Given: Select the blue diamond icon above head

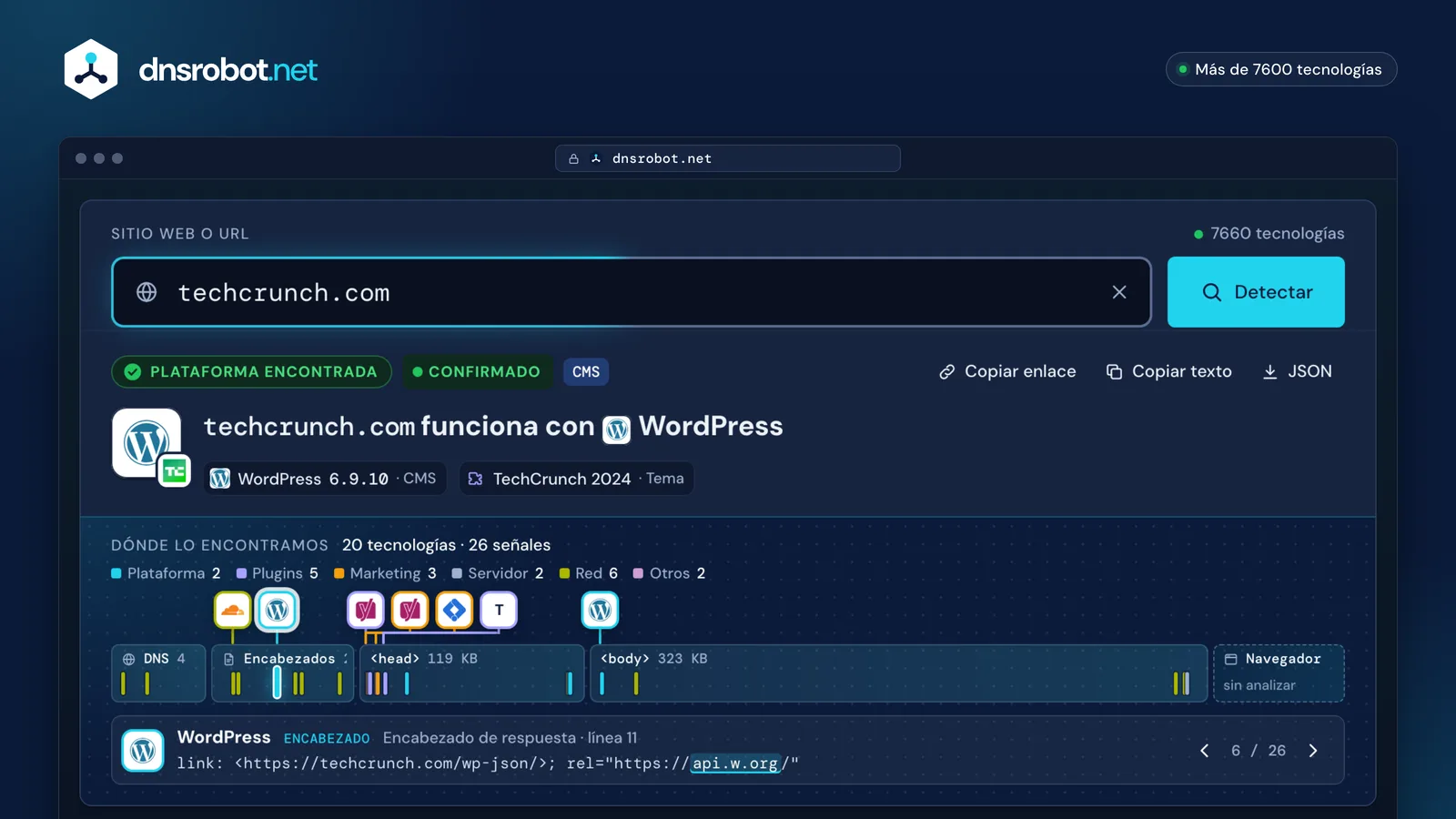Looking at the screenshot, I should click(454, 610).
